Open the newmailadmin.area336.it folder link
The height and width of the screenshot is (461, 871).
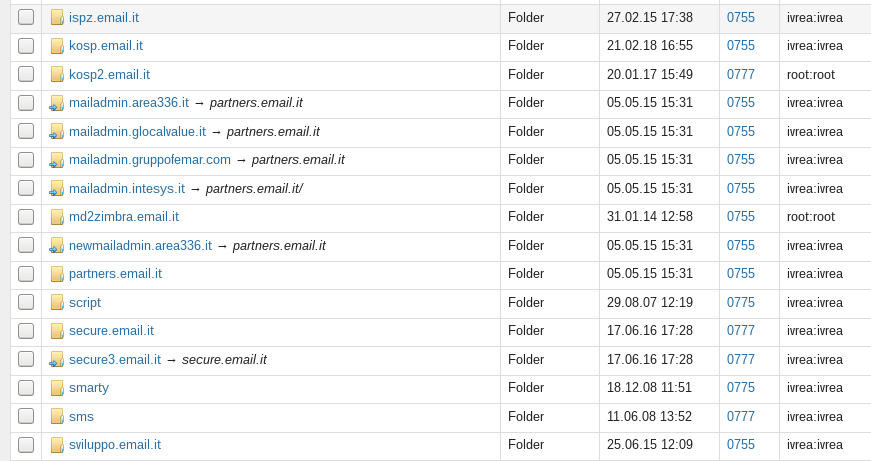[x=140, y=246]
